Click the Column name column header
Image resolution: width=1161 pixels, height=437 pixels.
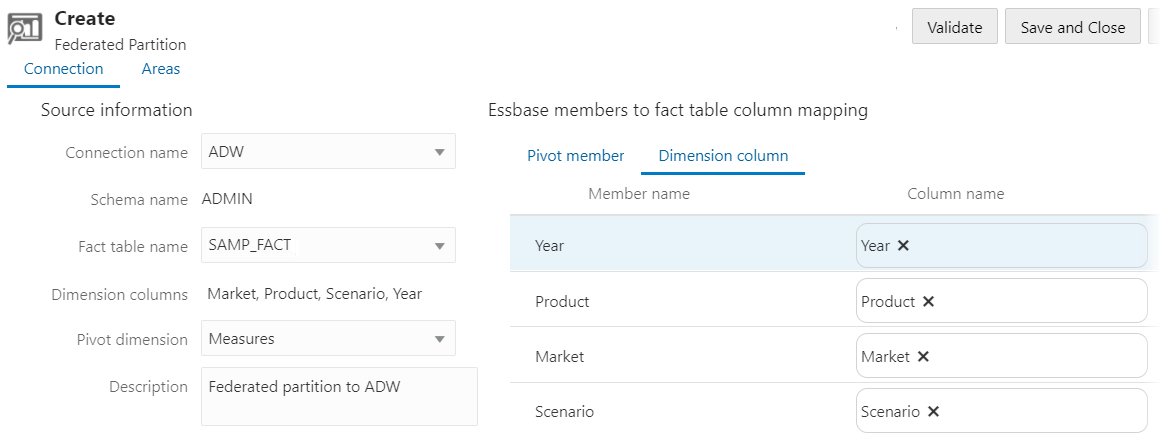coord(956,194)
